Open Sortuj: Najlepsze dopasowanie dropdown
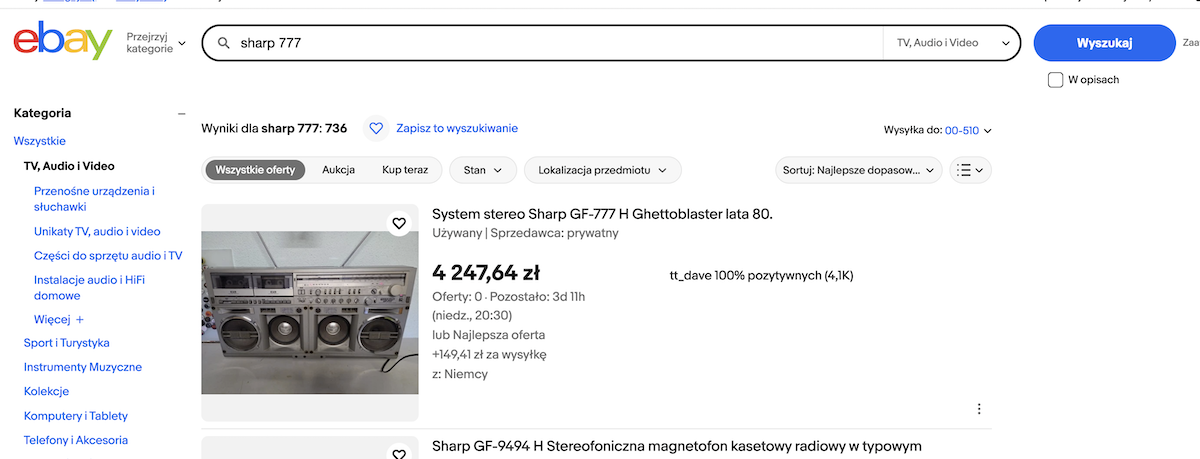This screenshot has width=1200, height=459. pyautogui.click(x=859, y=170)
